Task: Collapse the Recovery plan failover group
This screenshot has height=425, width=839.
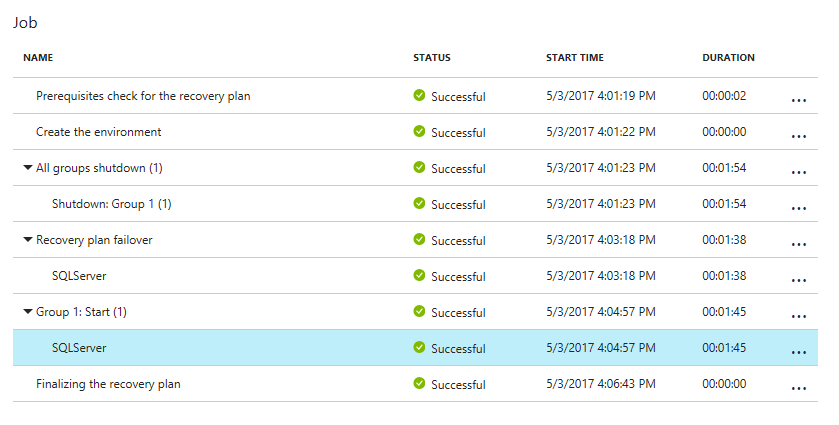Action: [28, 240]
